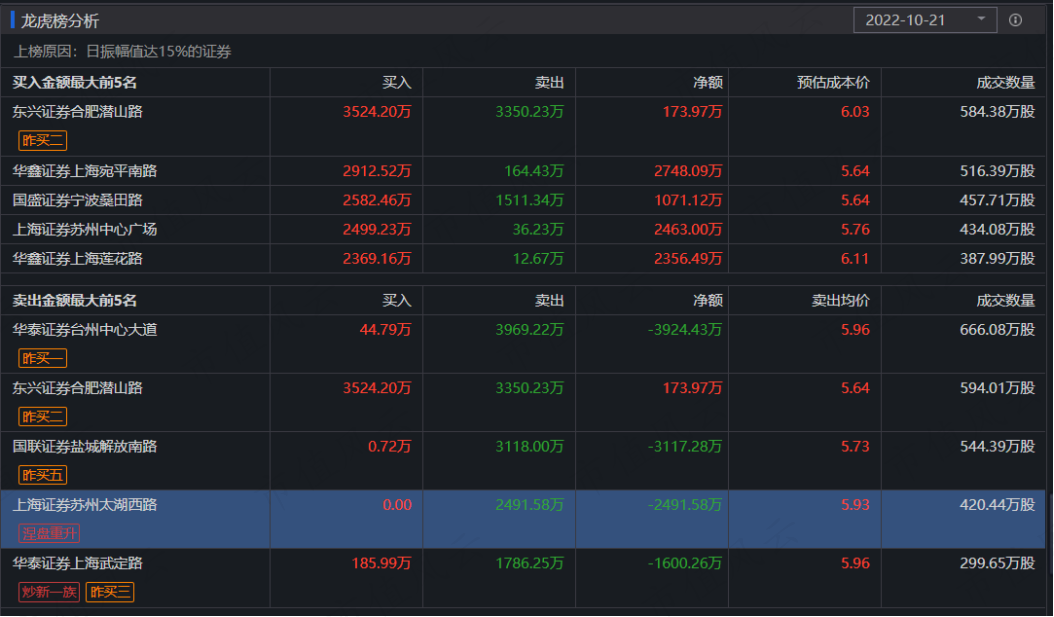Select the 华鑫证券上海宛平南路 row
The height and width of the screenshot is (617, 1054).
pyautogui.click(x=523, y=171)
